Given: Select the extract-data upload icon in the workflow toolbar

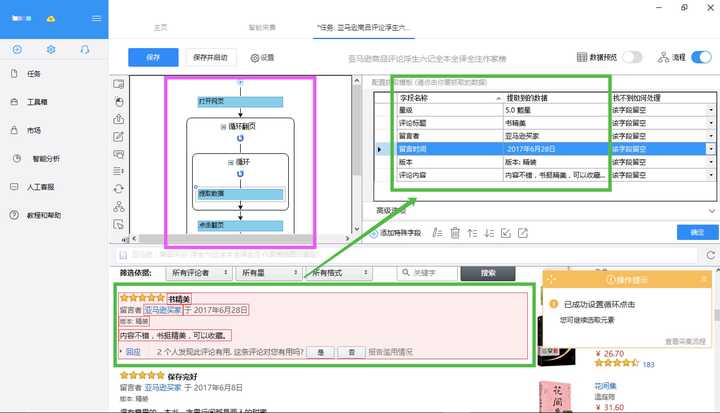Looking at the screenshot, I should 118,119.
